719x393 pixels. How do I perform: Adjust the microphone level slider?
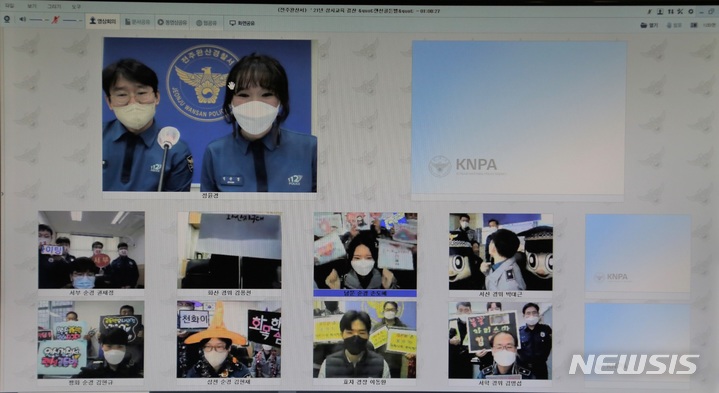click(72, 20)
